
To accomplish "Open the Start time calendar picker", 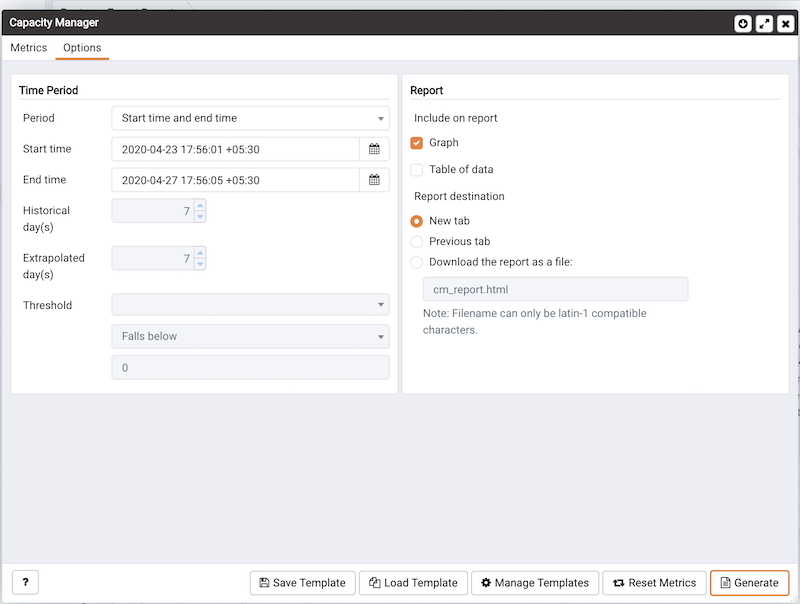I will pyautogui.click(x=374, y=149).
